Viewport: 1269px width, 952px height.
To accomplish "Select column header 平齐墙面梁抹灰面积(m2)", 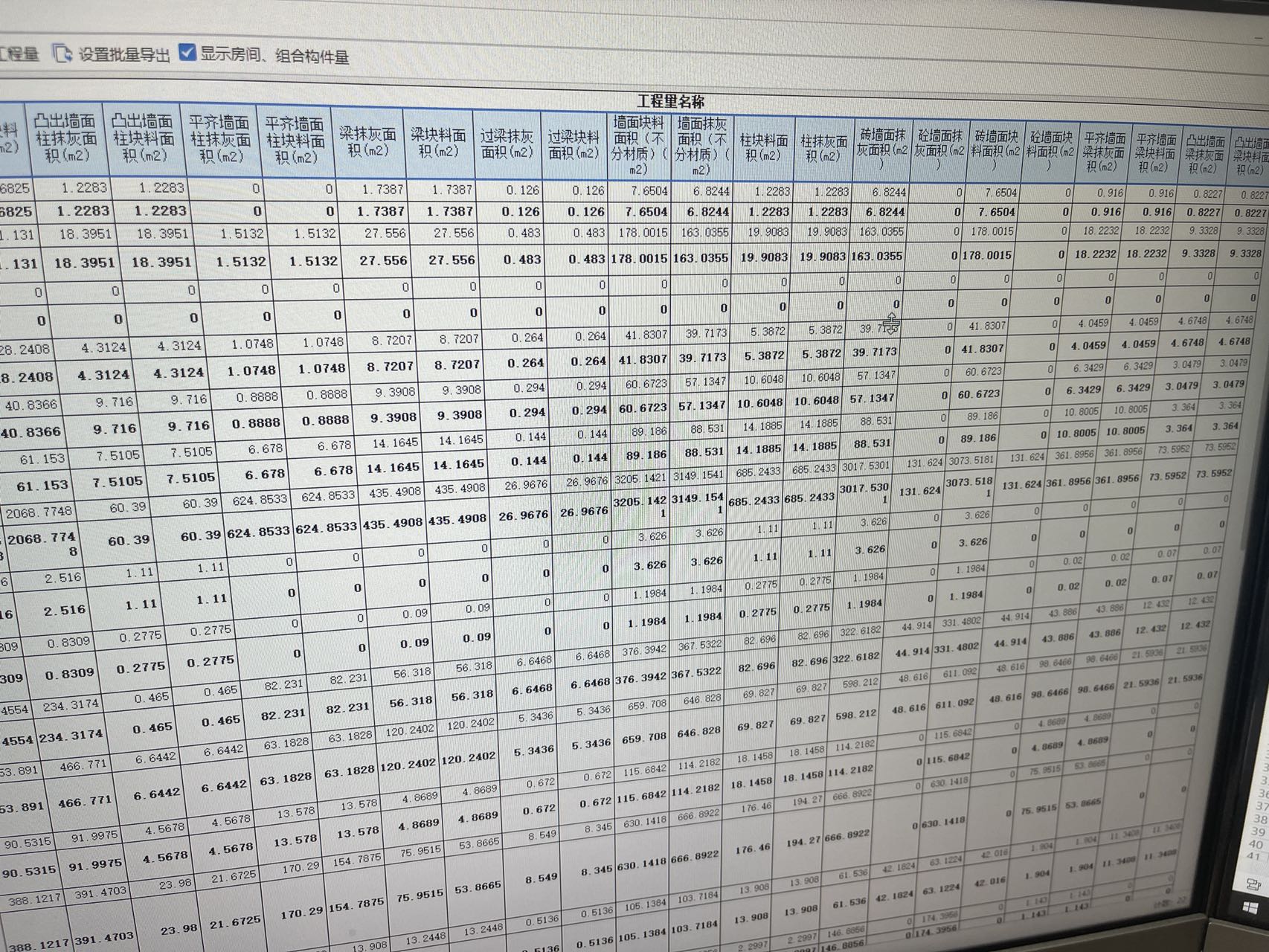I will click(1105, 152).
